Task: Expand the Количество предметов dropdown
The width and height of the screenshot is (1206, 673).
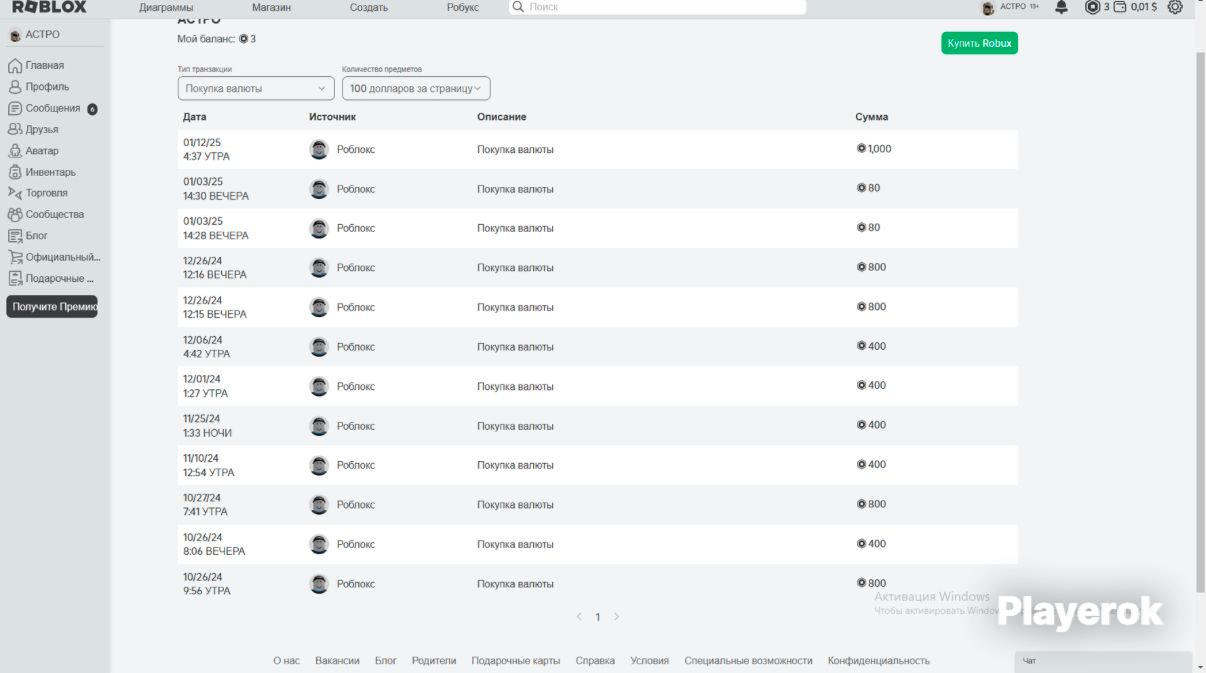Action: tap(416, 88)
